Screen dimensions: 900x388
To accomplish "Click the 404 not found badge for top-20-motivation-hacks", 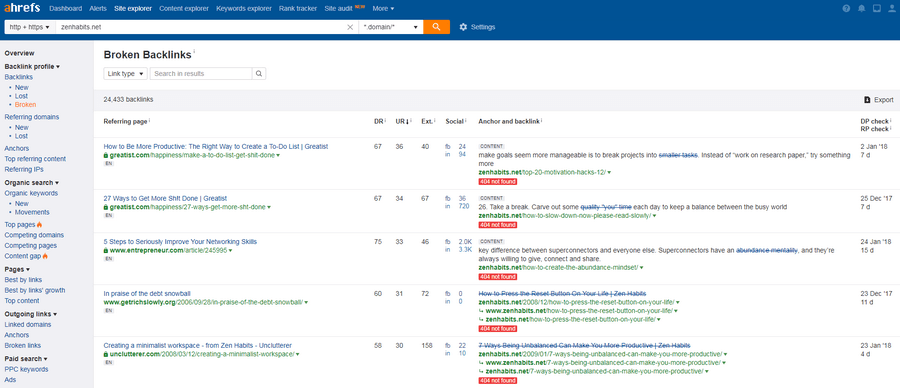I will coord(498,181).
